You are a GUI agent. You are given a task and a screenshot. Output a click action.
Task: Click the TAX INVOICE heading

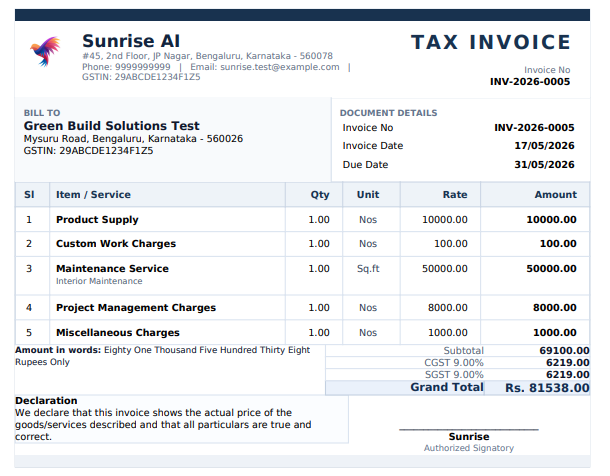(490, 42)
